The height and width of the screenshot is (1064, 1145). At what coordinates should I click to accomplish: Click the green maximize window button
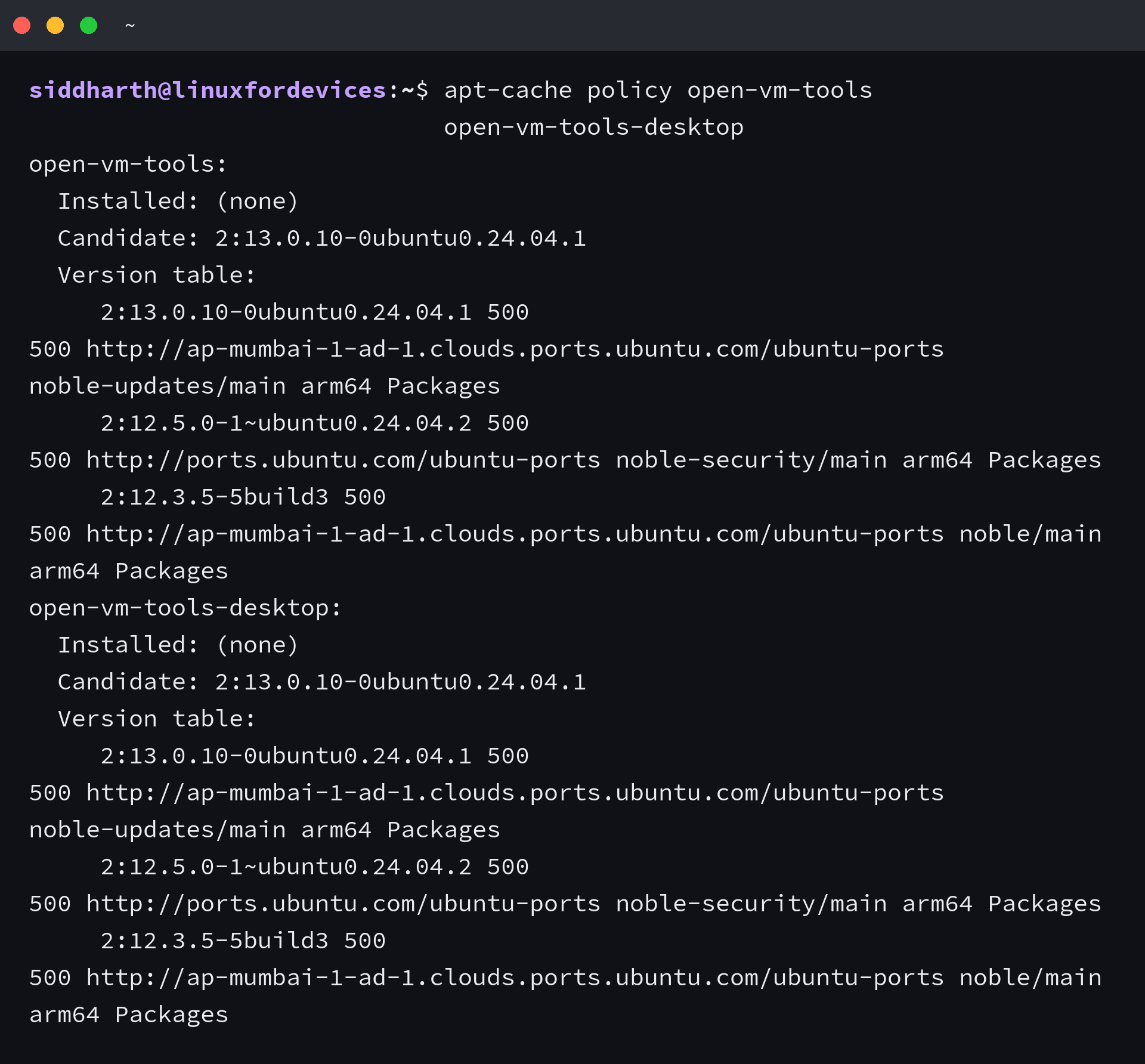pos(89,26)
